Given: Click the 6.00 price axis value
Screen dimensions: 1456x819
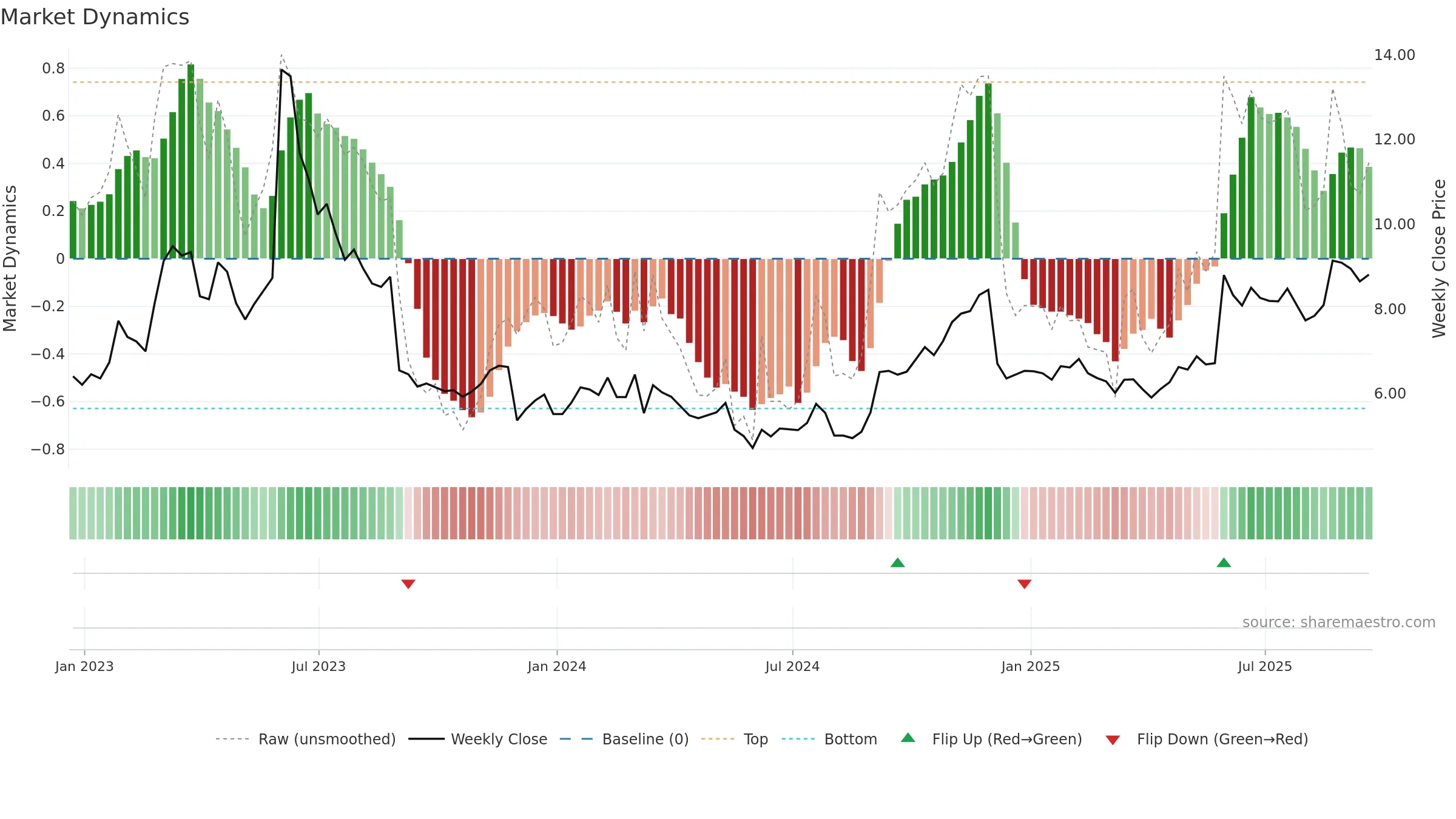Looking at the screenshot, I should [1390, 393].
